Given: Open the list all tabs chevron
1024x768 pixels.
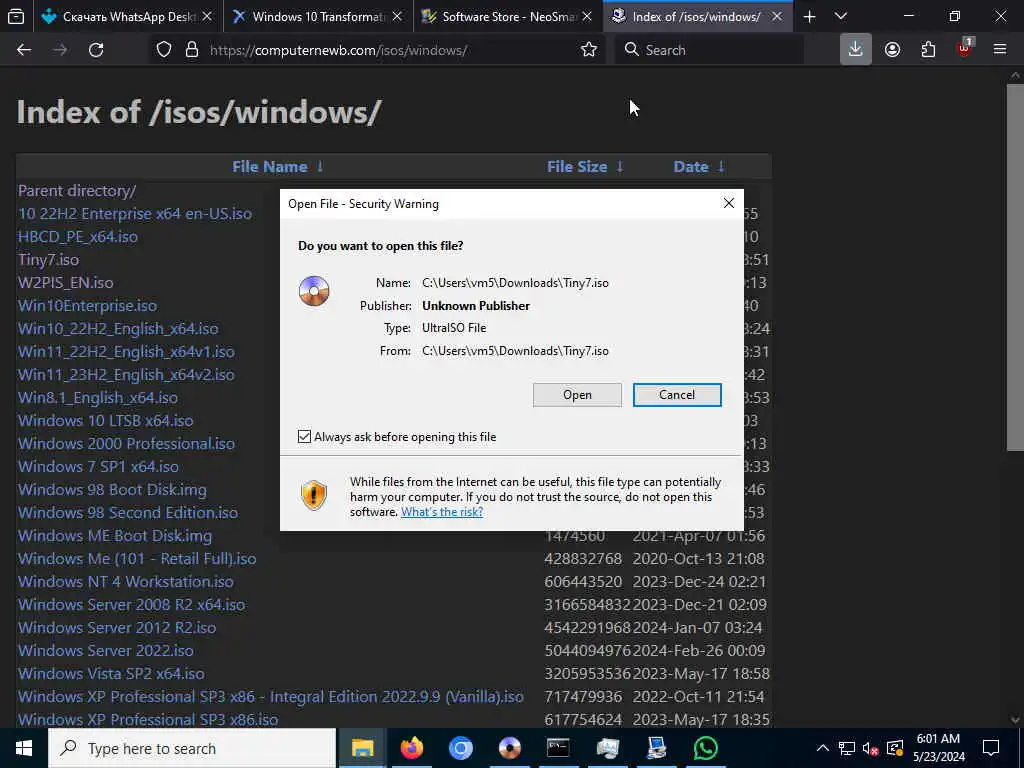Looking at the screenshot, I should click(841, 16).
